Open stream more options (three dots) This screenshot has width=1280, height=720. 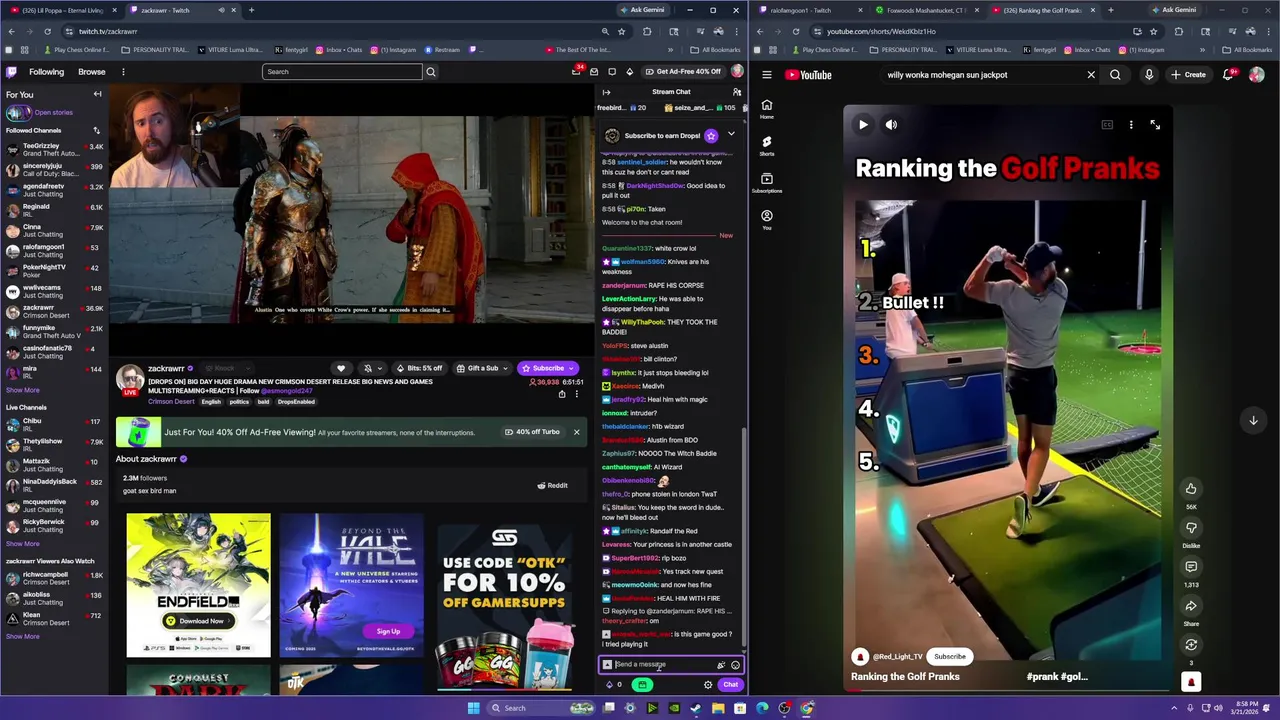(576, 394)
